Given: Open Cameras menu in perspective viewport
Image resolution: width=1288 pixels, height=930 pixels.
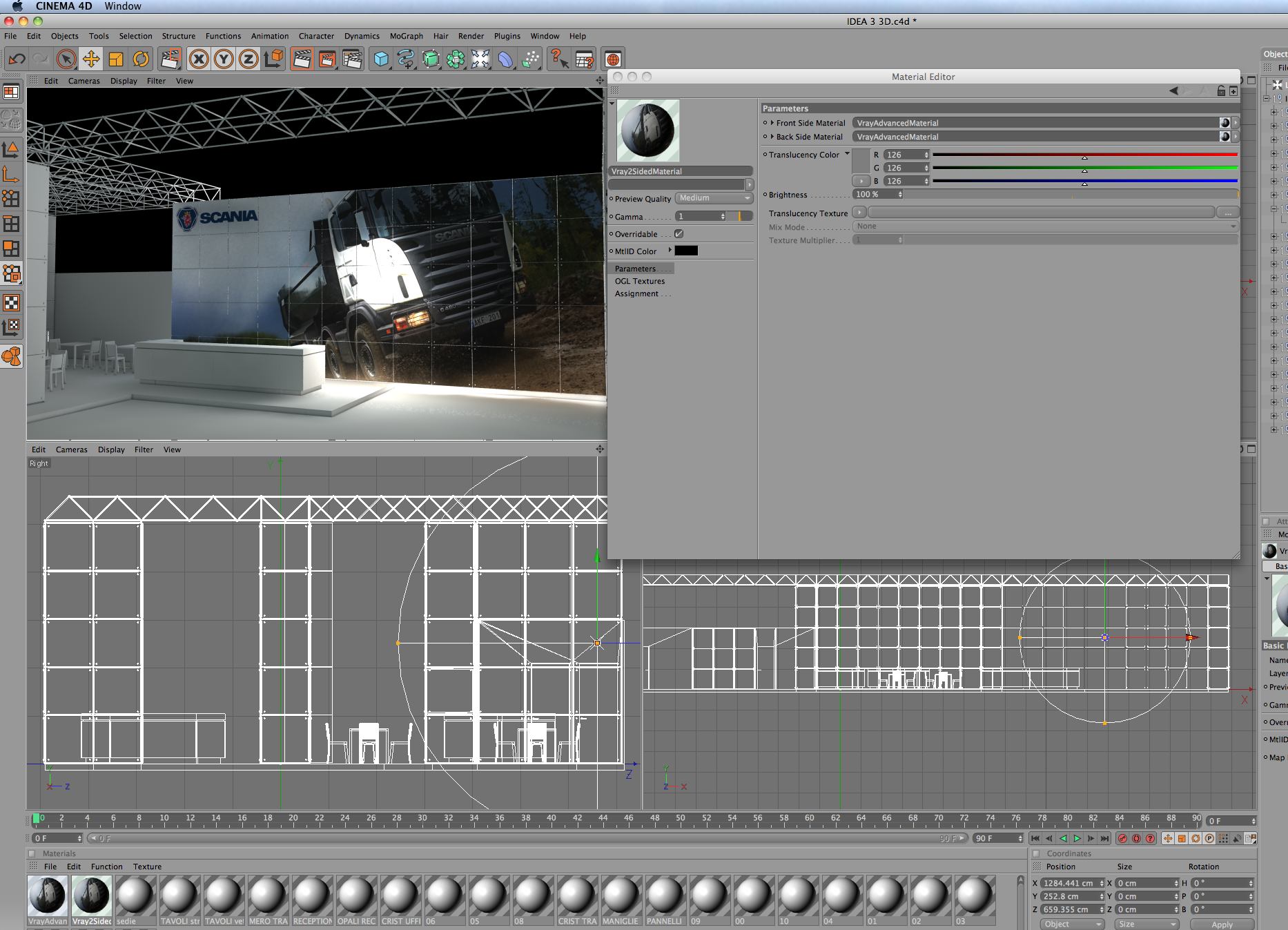Looking at the screenshot, I should [84, 81].
